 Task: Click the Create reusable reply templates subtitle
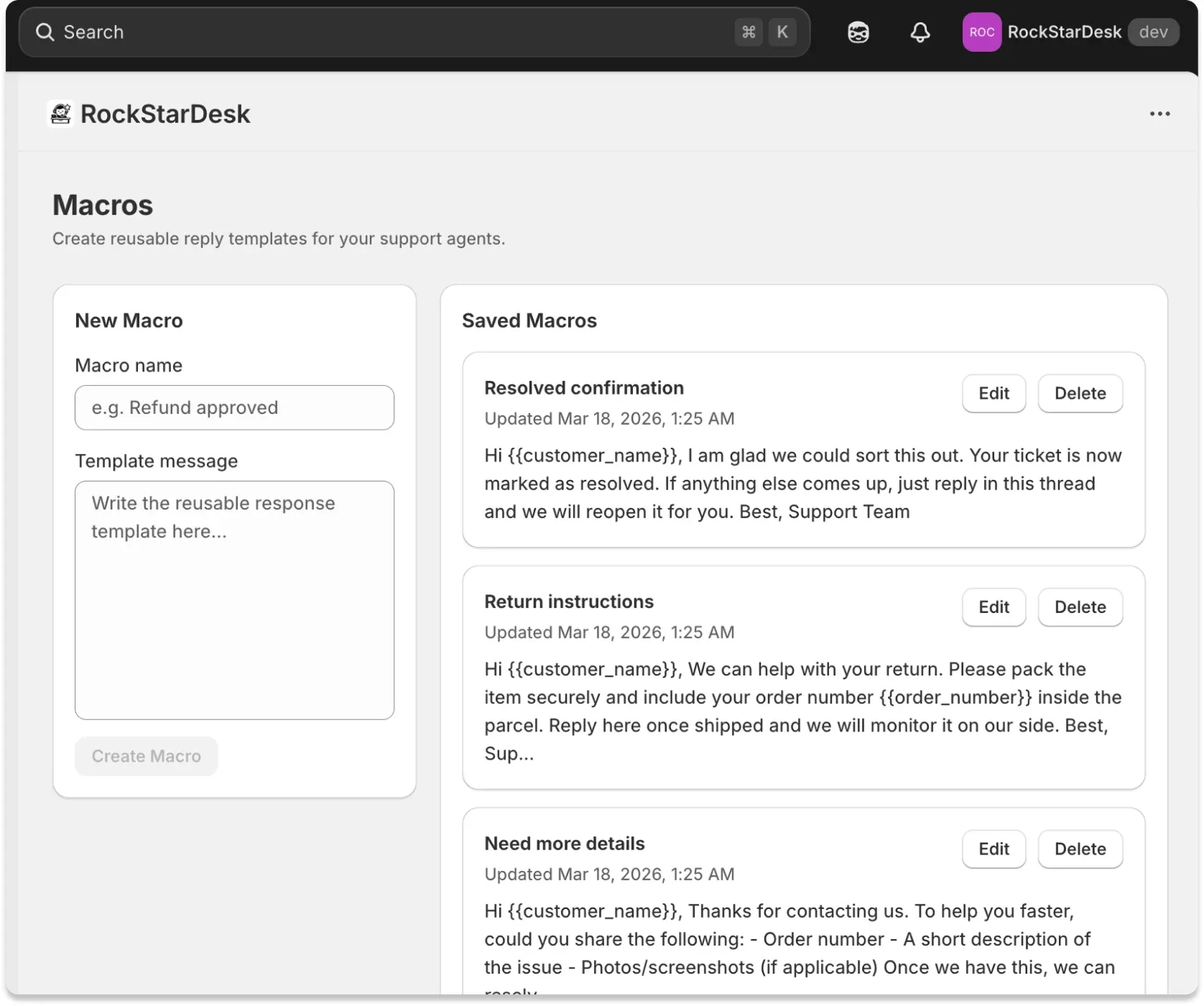point(279,239)
